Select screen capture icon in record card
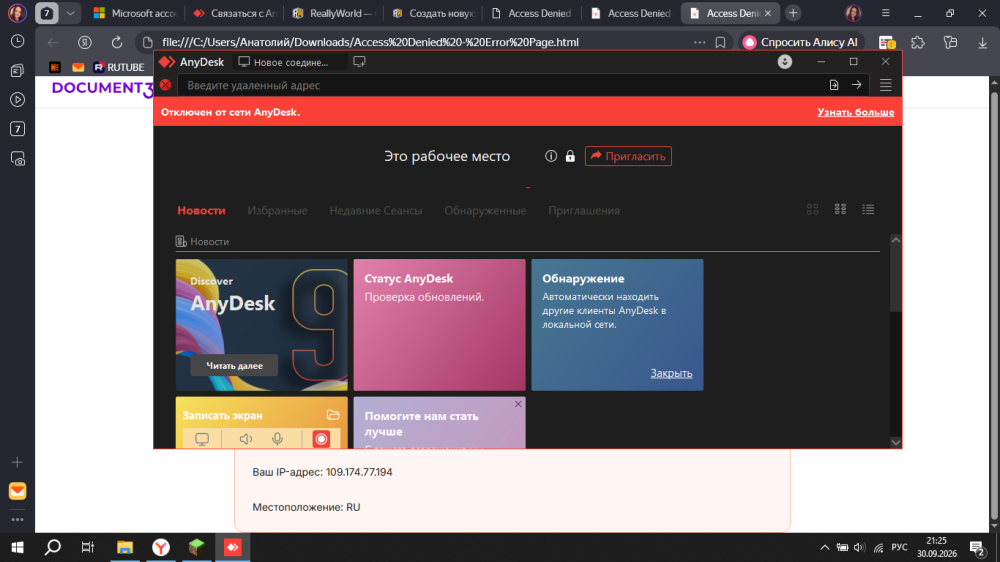 pos(202,439)
